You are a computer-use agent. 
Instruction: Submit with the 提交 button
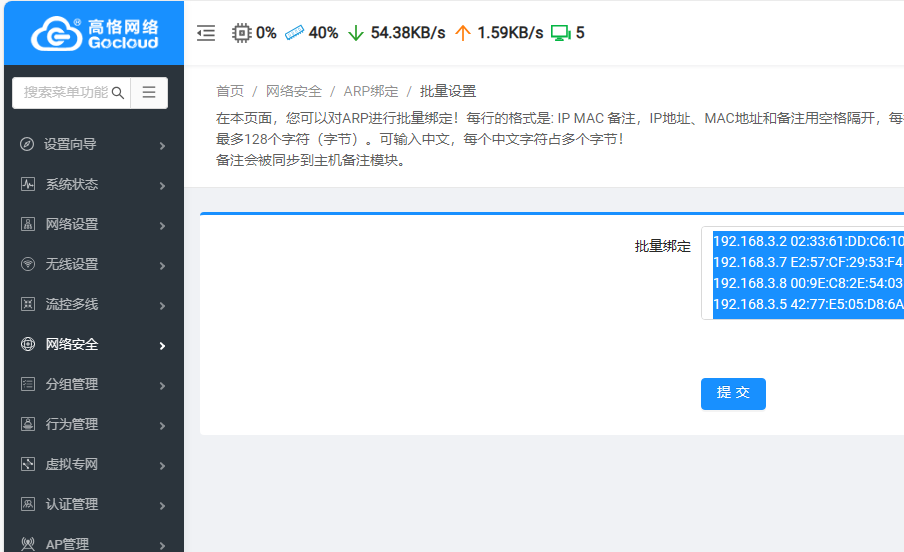click(733, 394)
